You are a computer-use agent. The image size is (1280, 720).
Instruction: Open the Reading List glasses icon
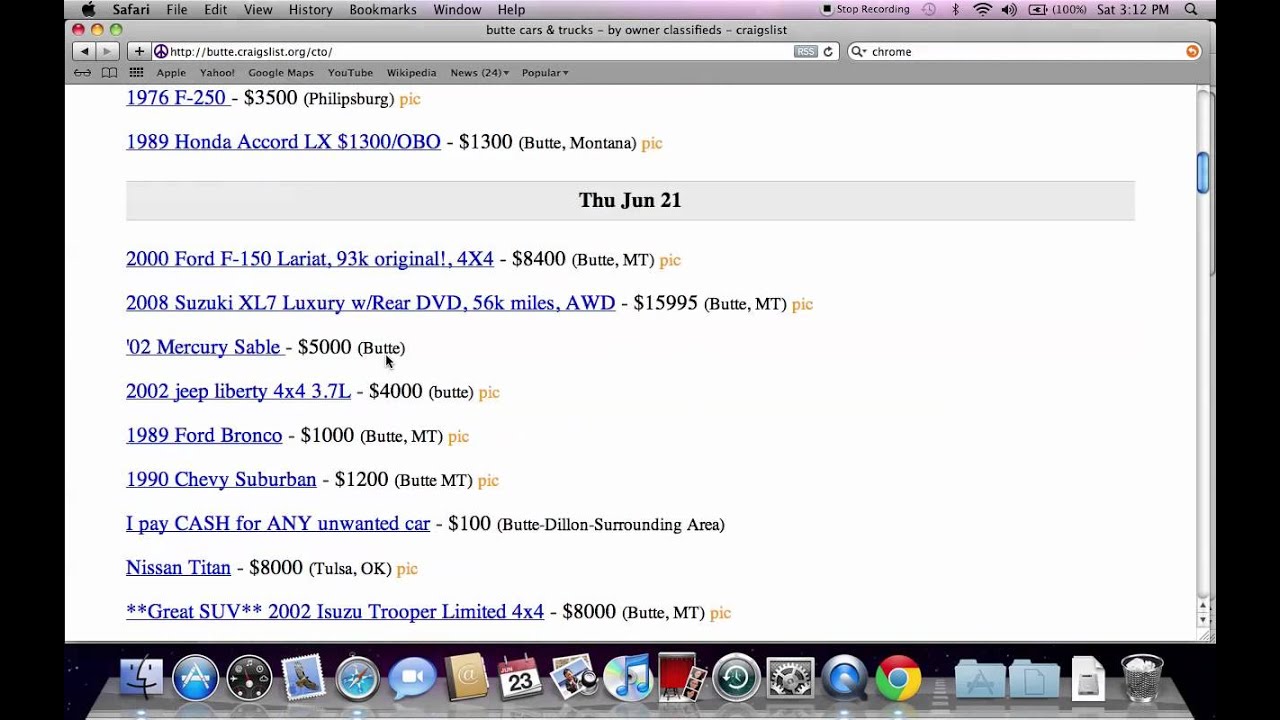[84, 72]
